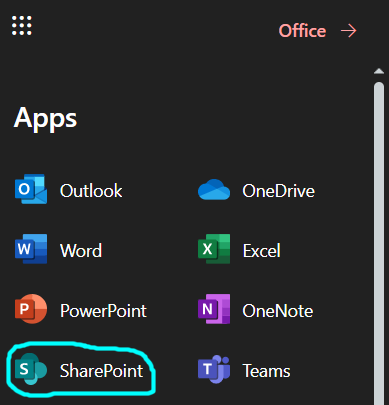The height and width of the screenshot is (405, 389).
Task: Click the green Excel icon
Action: (x=214, y=249)
